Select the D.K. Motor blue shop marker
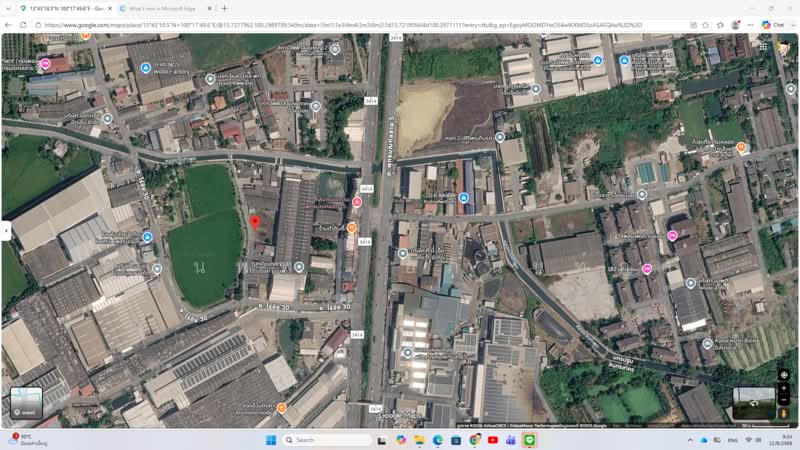The width and height of the screenshot is (800, 450). pos(464,197)
